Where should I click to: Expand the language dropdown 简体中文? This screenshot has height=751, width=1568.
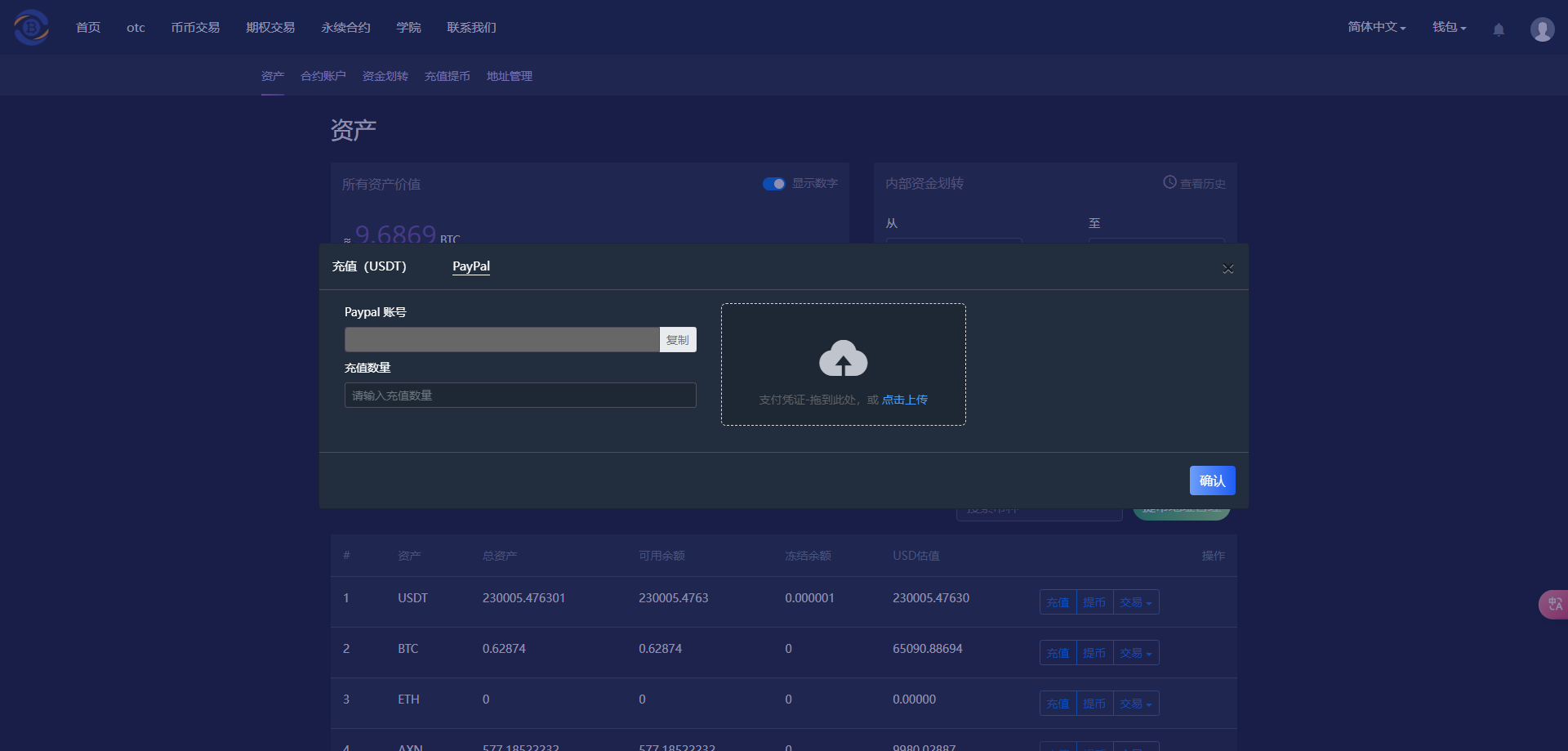(1376, 27)
